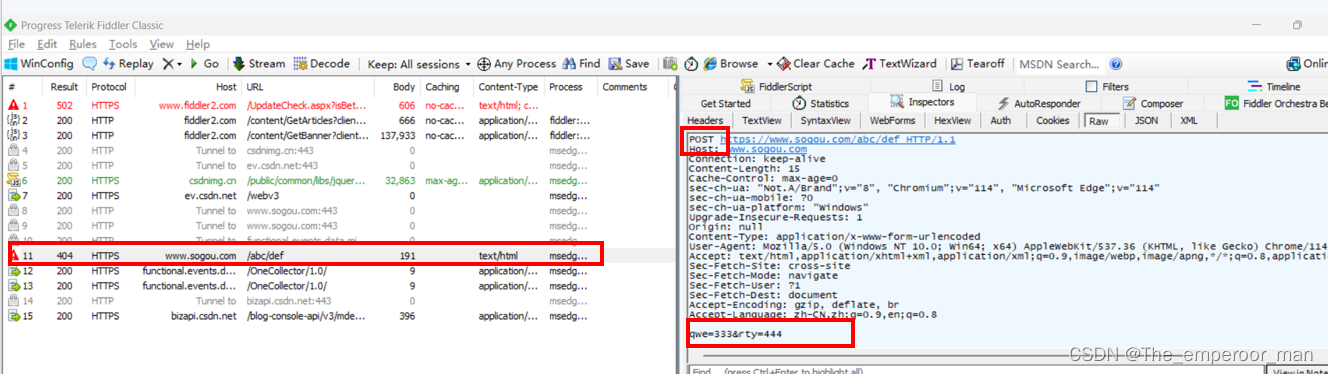Open the AutoResponder tab
The image size is (1328, 374).
[1040, 103]
